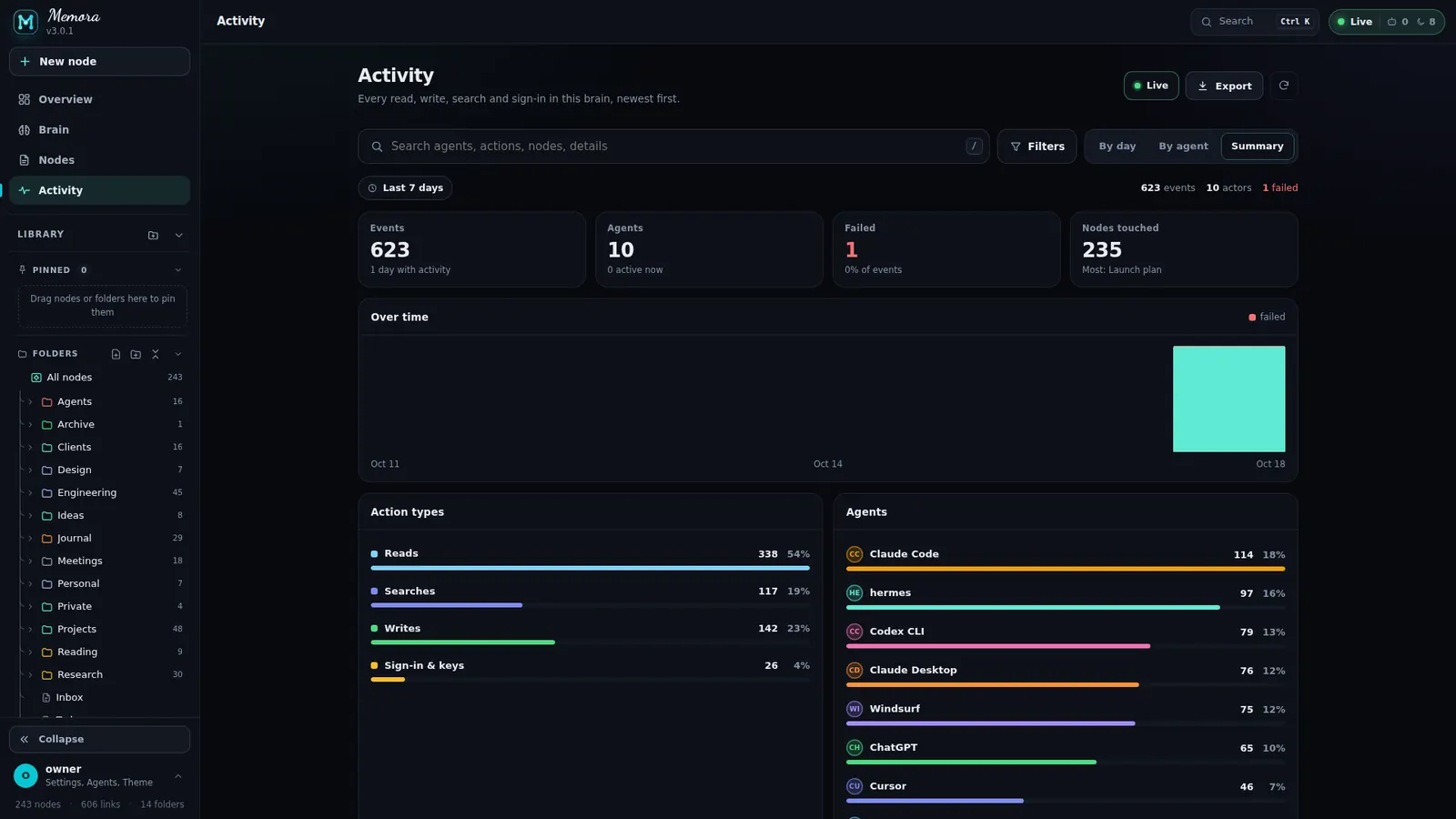Open the Last 7 days range dropdown
The image size is (1456, 819).
[405, 188]
